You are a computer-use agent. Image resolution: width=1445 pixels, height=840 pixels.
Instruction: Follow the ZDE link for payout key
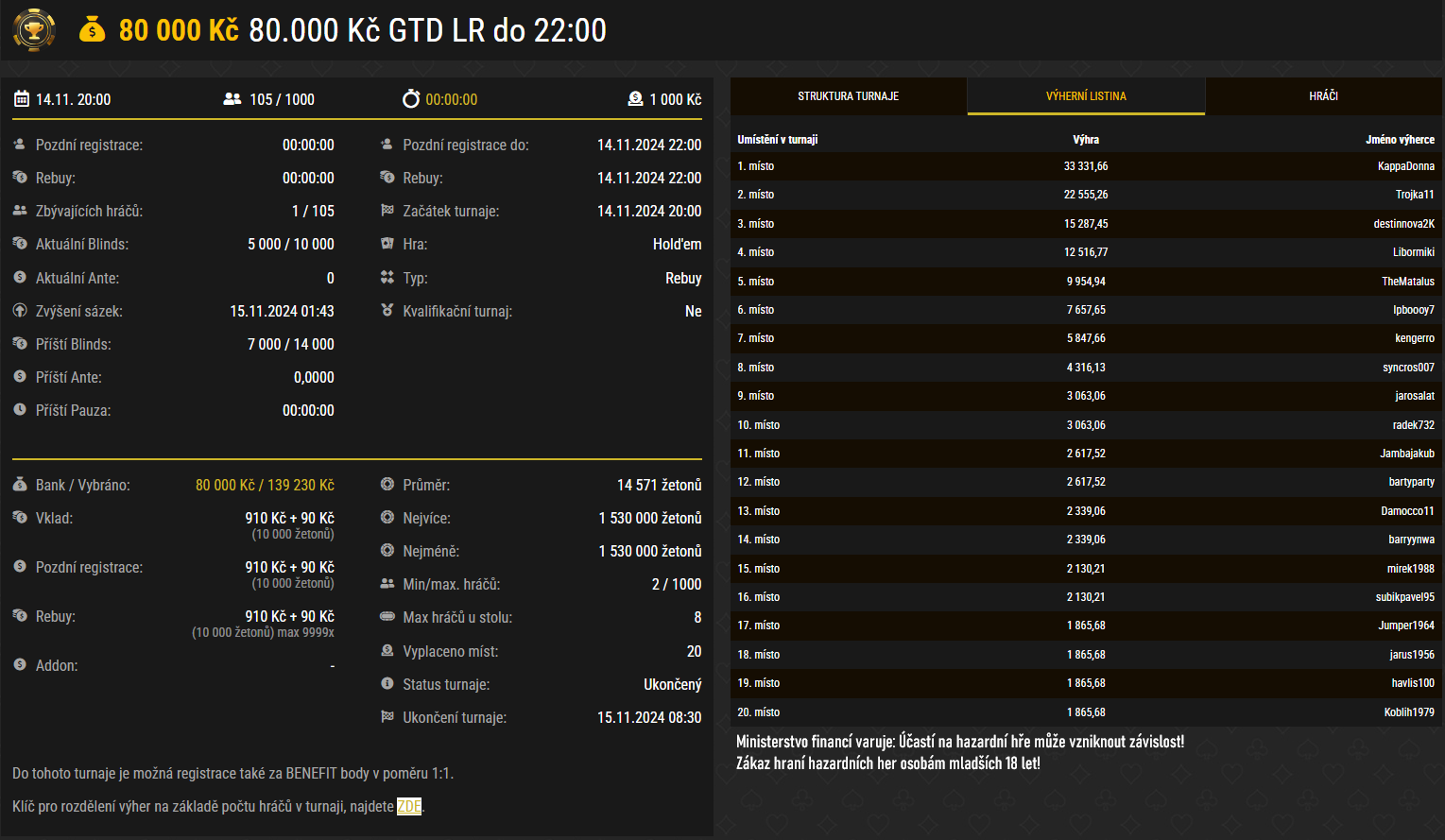[x=409, y=807]
